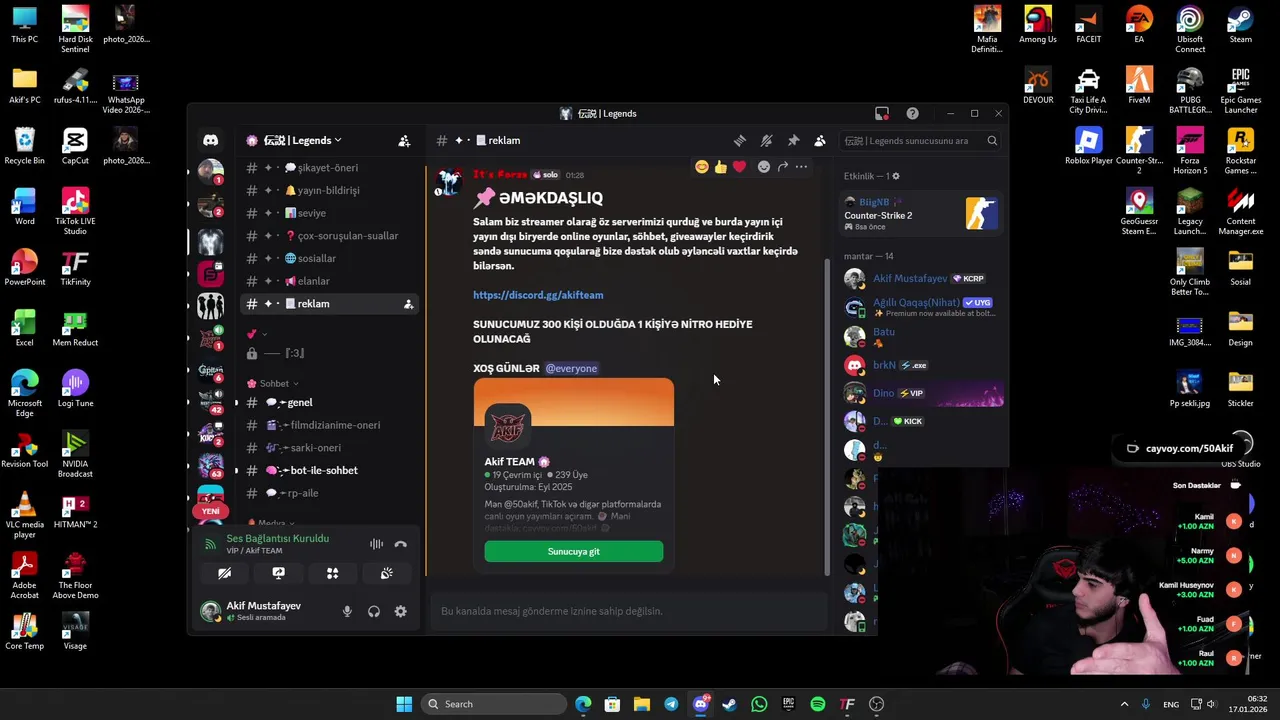Open yayın-bildirişi channel
1280x720 pixels.
(328, 190)
